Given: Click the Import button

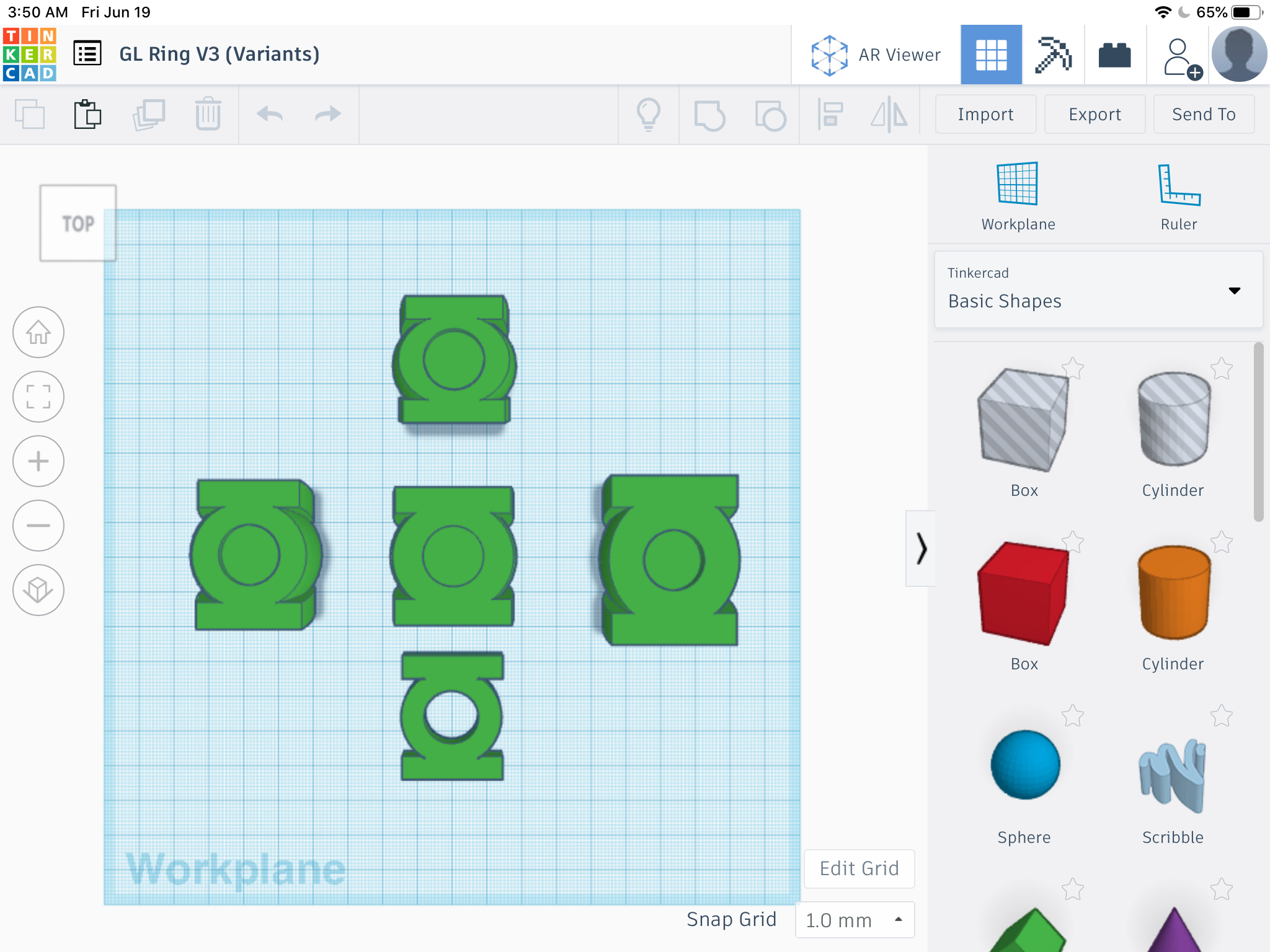Looking at the screenshot, I should click(985, 114).
